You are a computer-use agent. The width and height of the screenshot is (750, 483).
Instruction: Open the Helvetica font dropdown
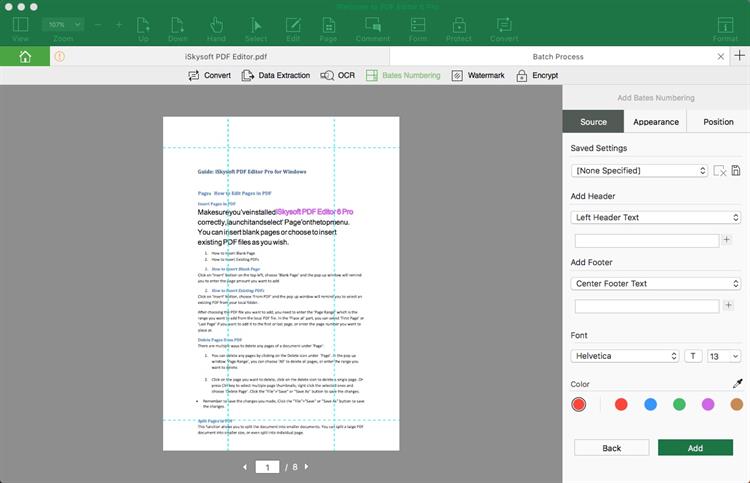(625, 356)
